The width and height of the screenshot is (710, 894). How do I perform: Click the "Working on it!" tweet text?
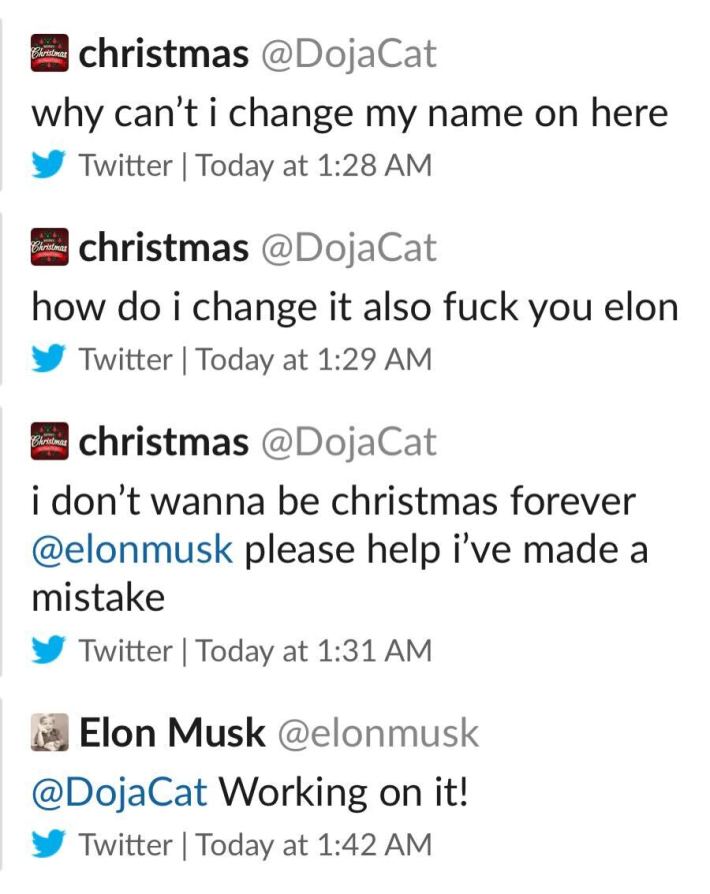click(x=343, y=792)
